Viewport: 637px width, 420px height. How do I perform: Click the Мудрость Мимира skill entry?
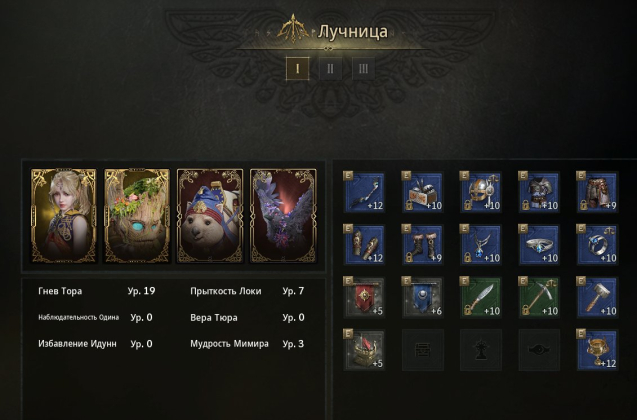[x=247, y=344]
